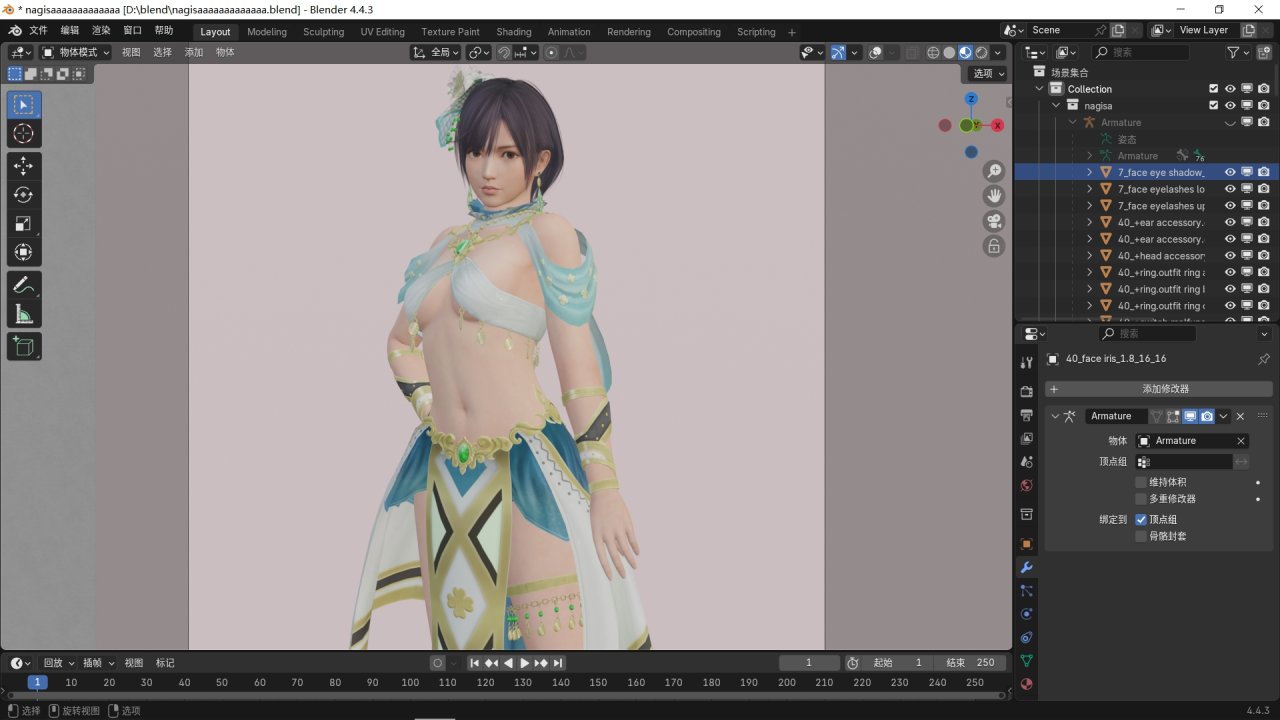The height and width of the screenshot is (720, 1280).
Task: Open the 文件 menu
Action: click(38, 31)
